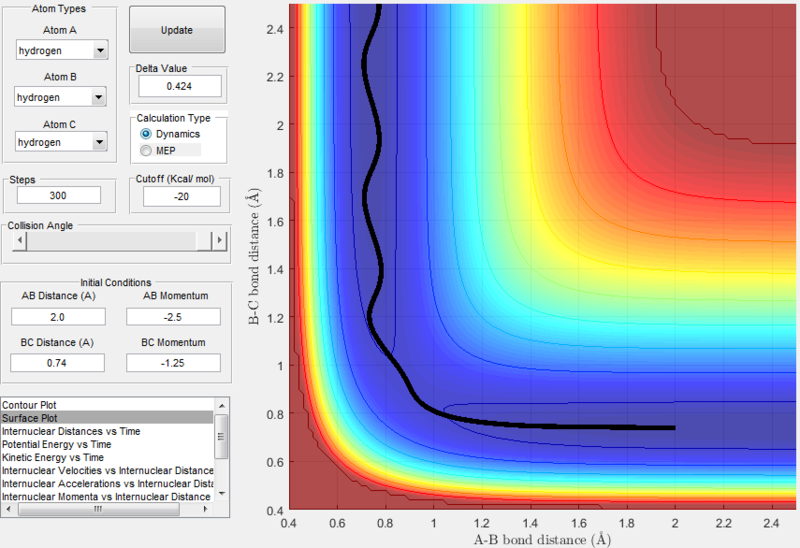Click the Collision Angle left arrow
800x548 pixels.
click(20, 240)
